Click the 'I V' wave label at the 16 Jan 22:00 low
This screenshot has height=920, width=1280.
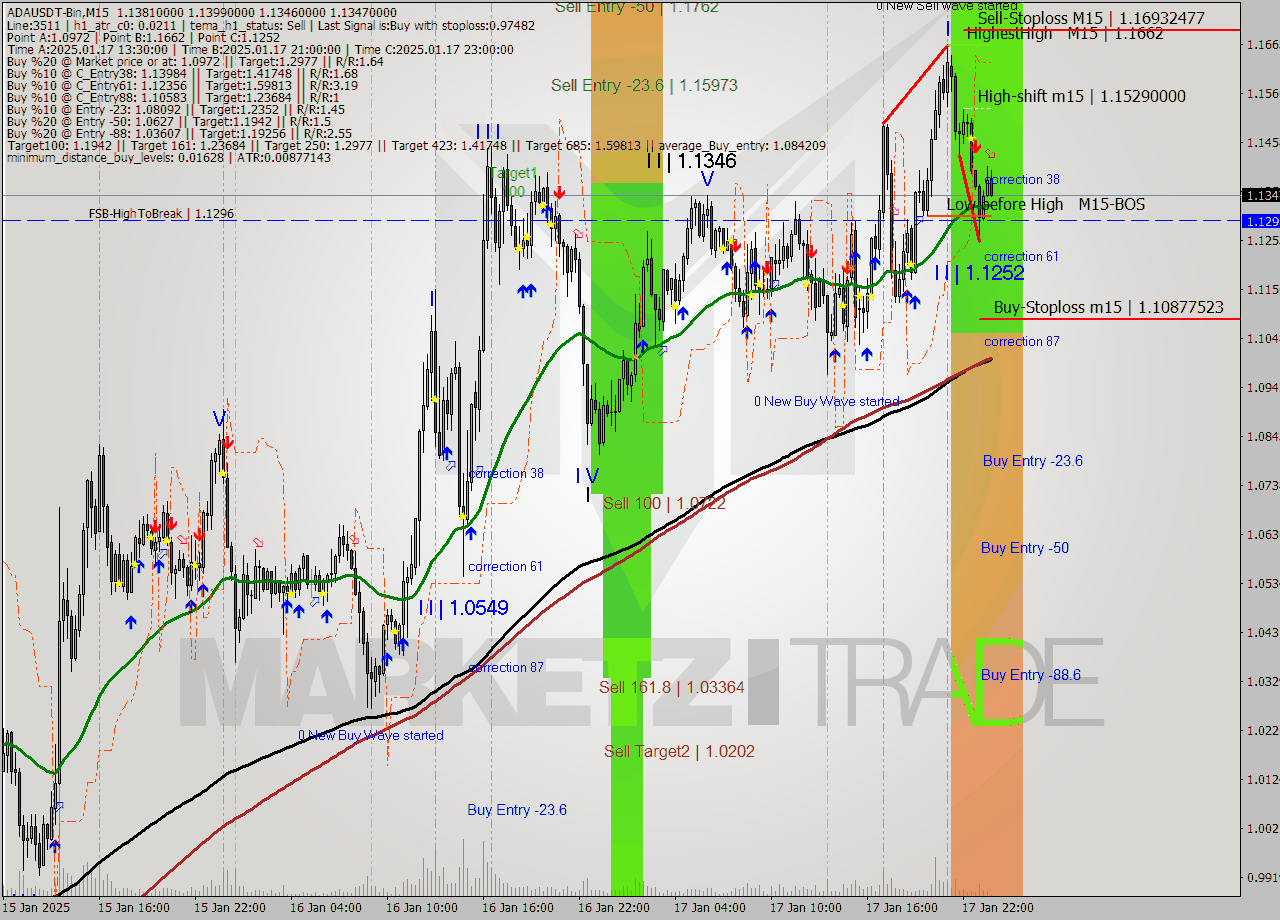pos(587,475)
